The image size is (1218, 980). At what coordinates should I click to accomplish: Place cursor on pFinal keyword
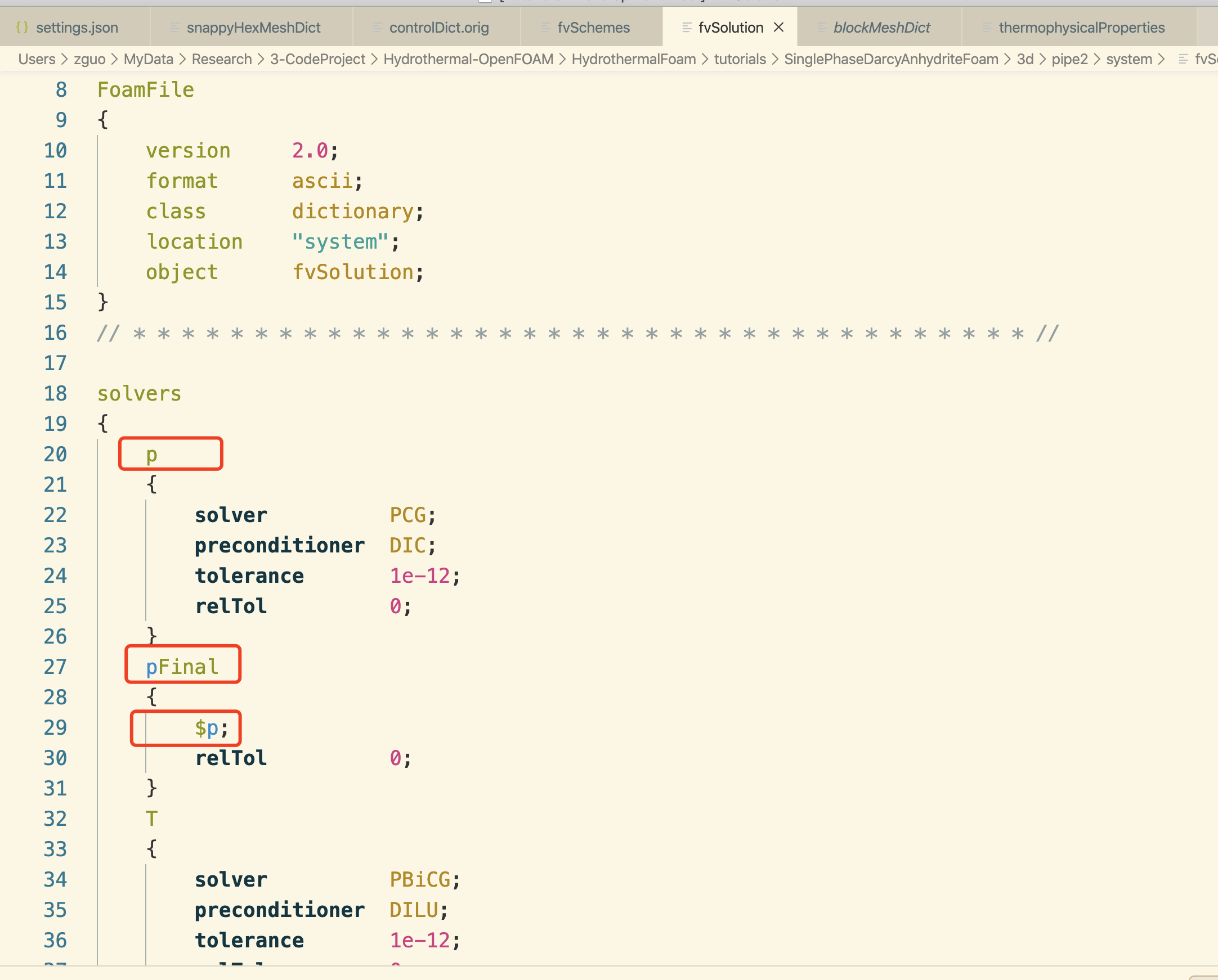coord(182,667)
